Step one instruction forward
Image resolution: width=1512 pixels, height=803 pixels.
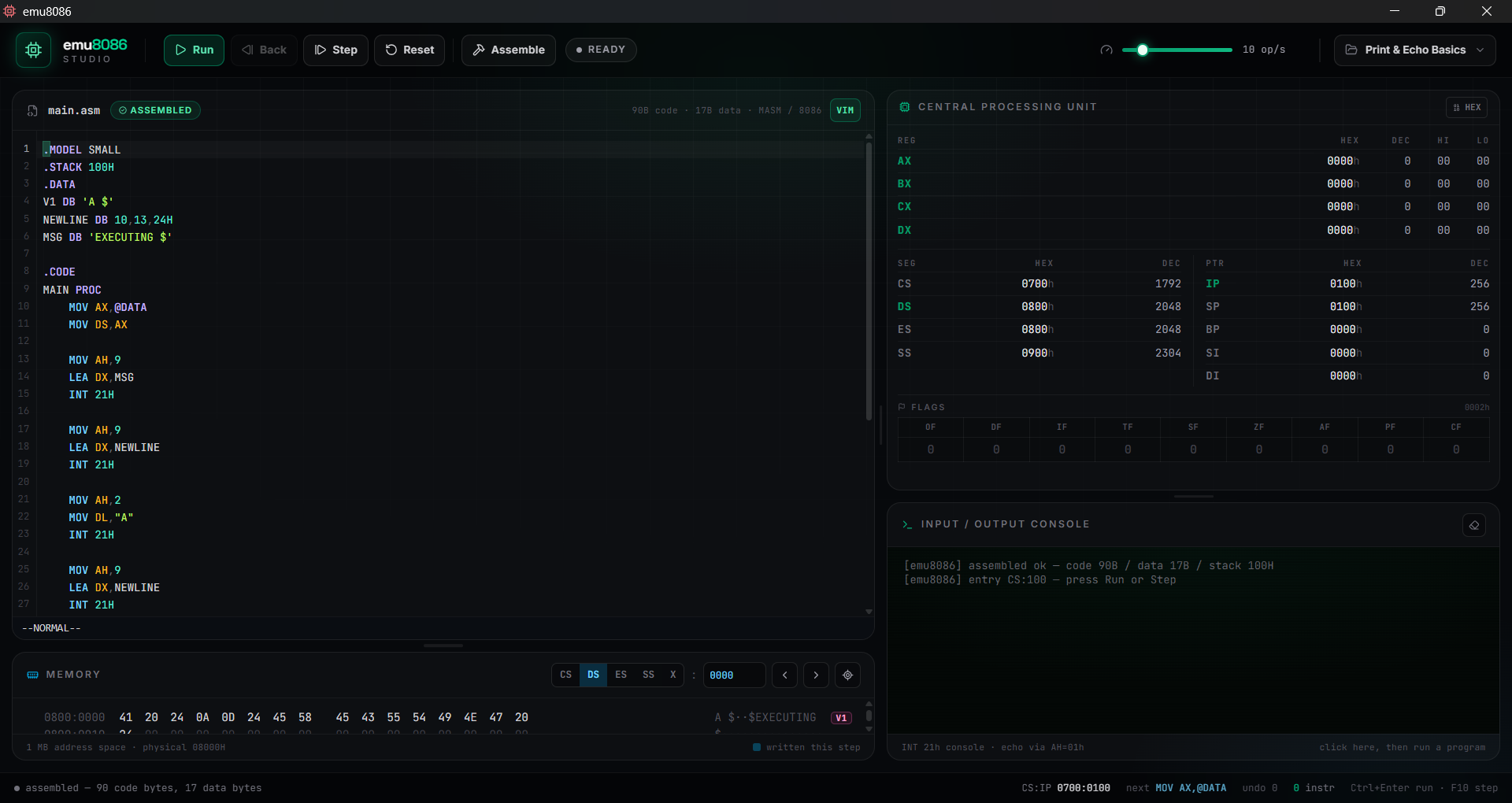tap(335, 50)
